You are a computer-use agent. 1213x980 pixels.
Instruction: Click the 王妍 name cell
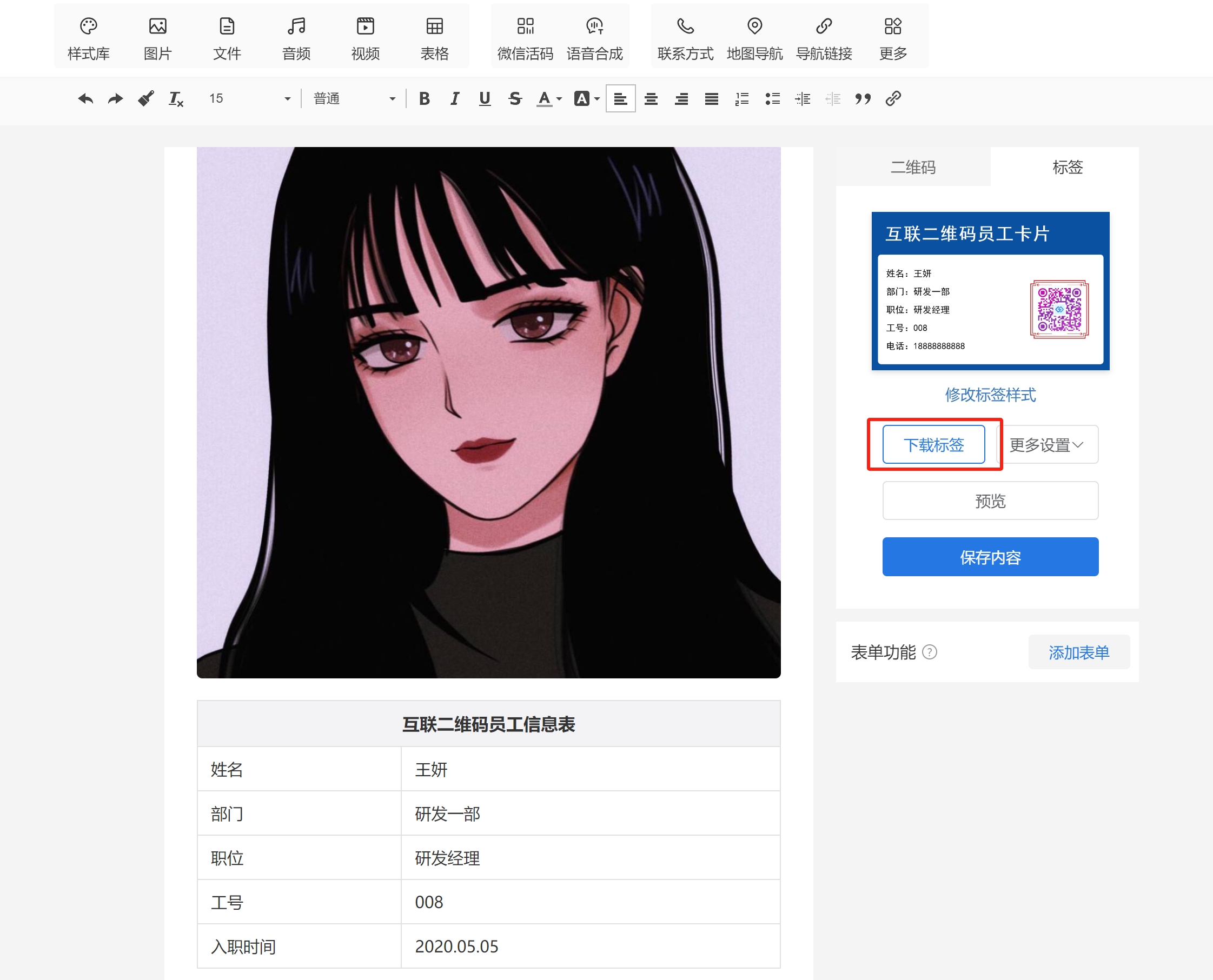pyautogui.click(x=591, y=769)
